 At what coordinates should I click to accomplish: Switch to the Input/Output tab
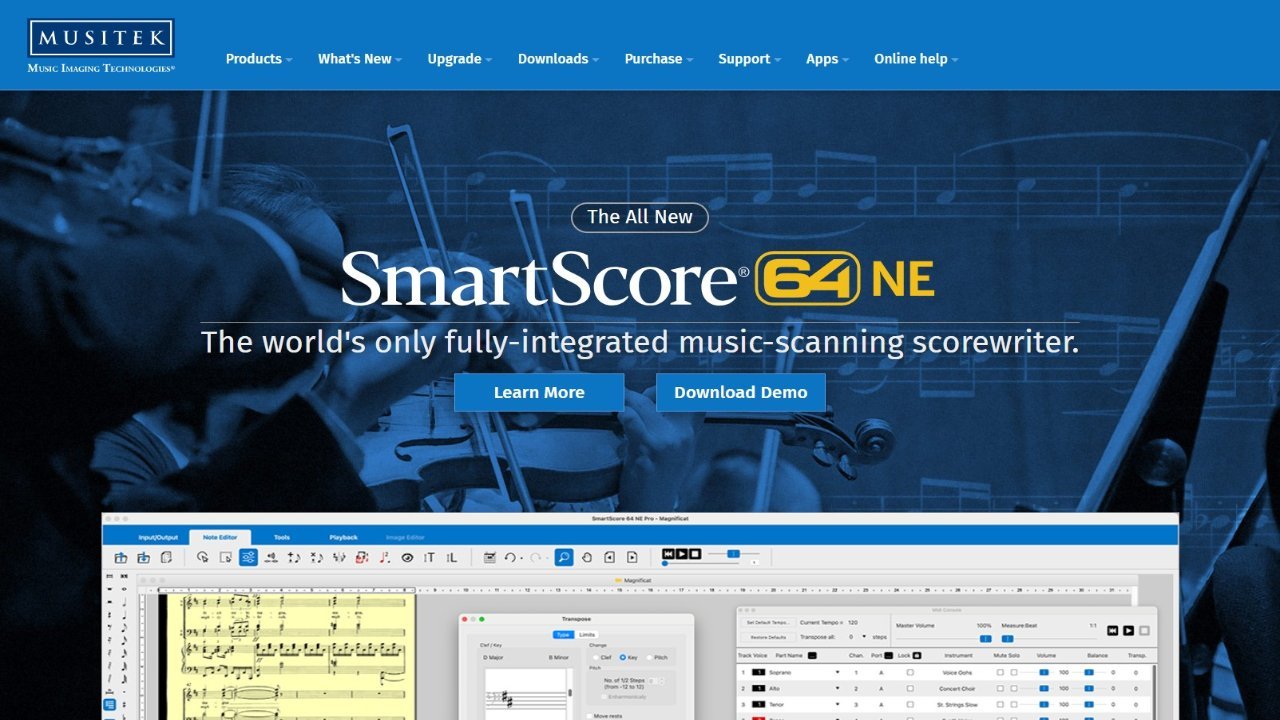(158, 537)
